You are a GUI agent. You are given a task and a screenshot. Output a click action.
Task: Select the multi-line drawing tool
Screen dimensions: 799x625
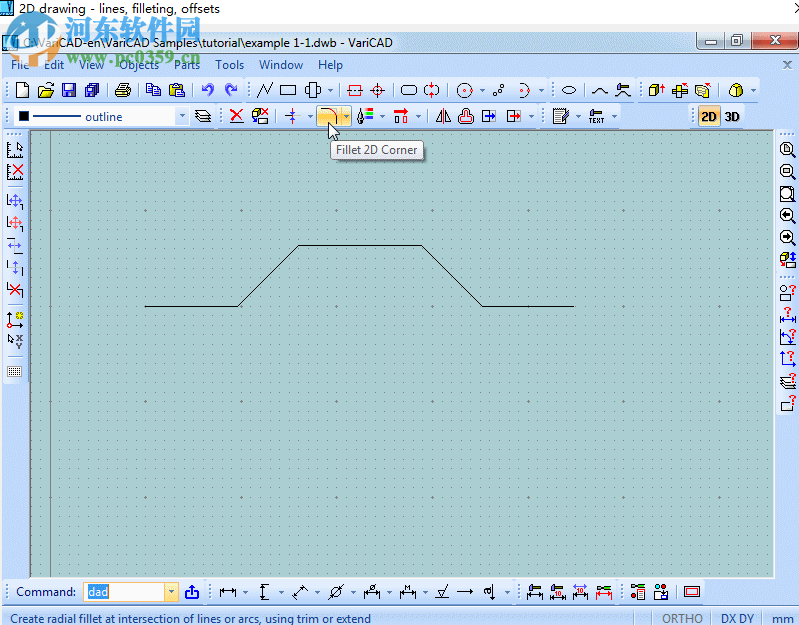click(x=265, y=90)
